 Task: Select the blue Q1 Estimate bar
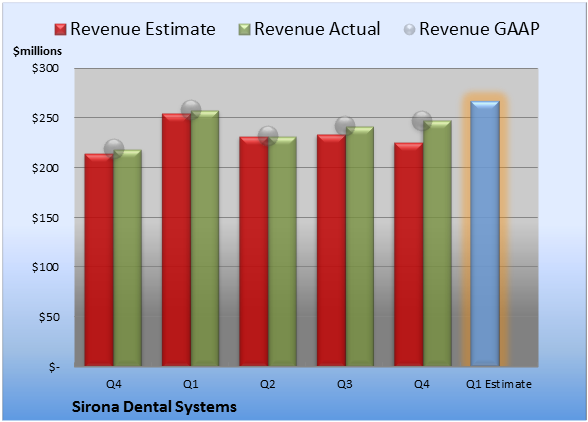pyautogui.click(x=485, y=234)
